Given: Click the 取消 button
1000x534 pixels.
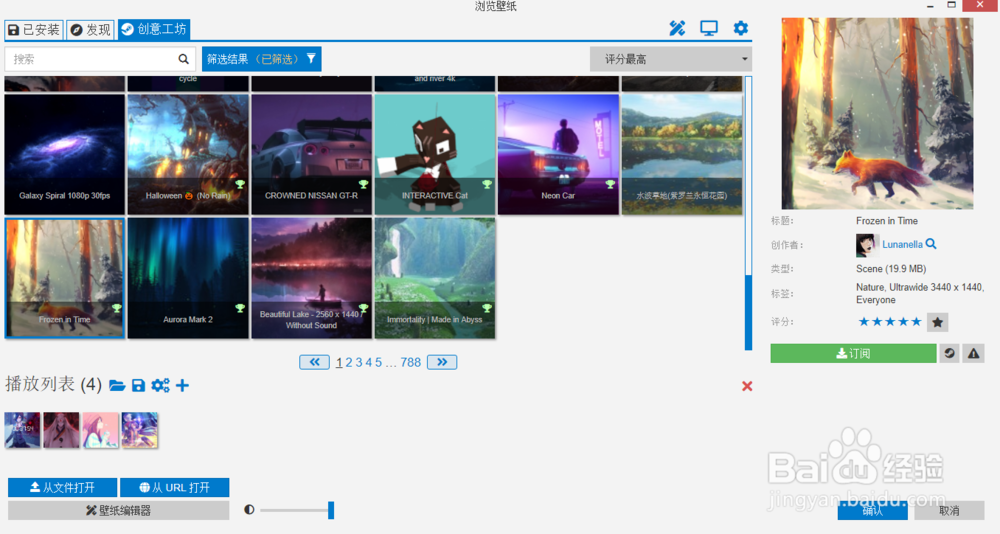Looking at the screenshot, I should 949,511.
